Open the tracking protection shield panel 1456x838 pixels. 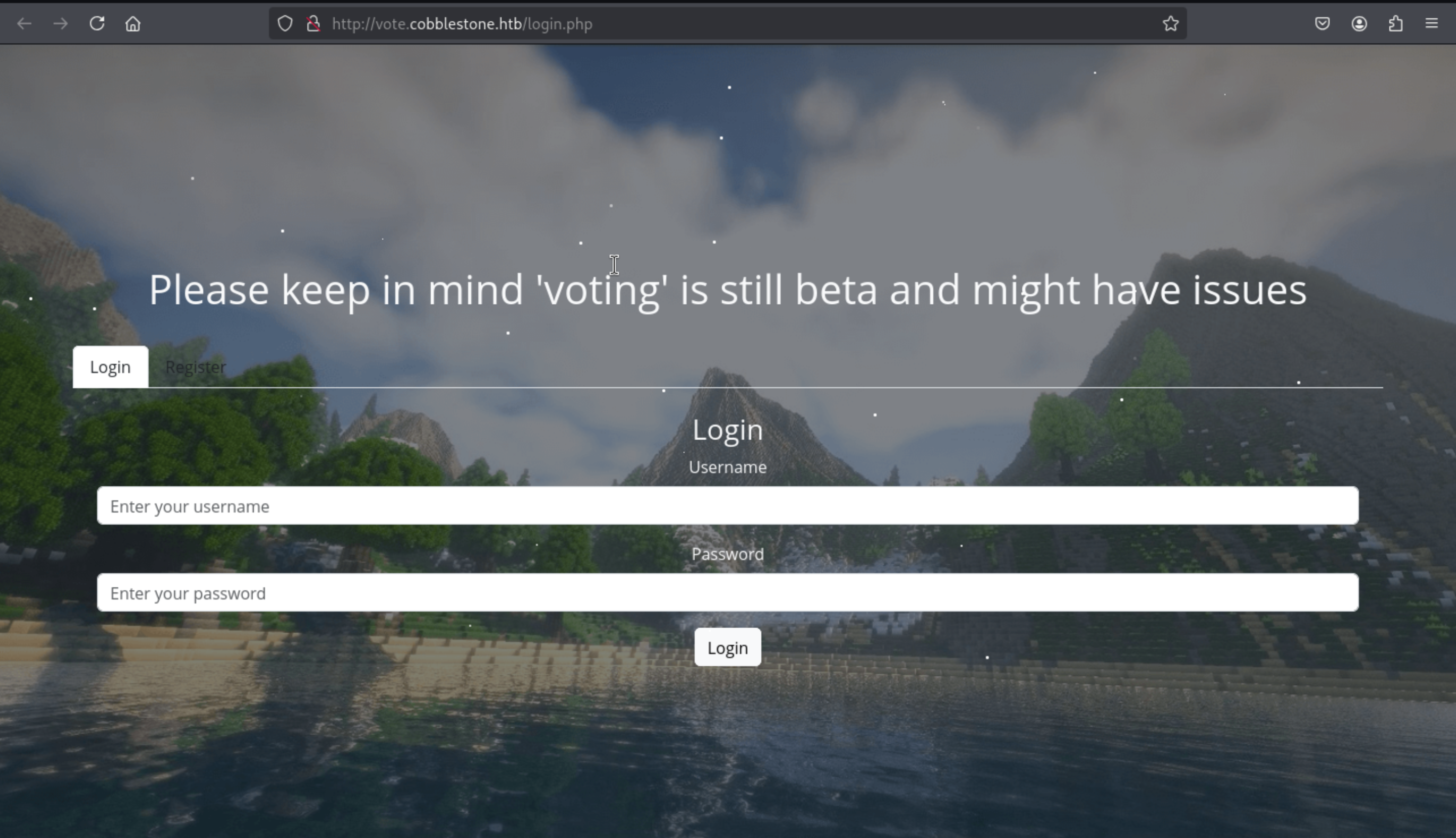(285, 24)
